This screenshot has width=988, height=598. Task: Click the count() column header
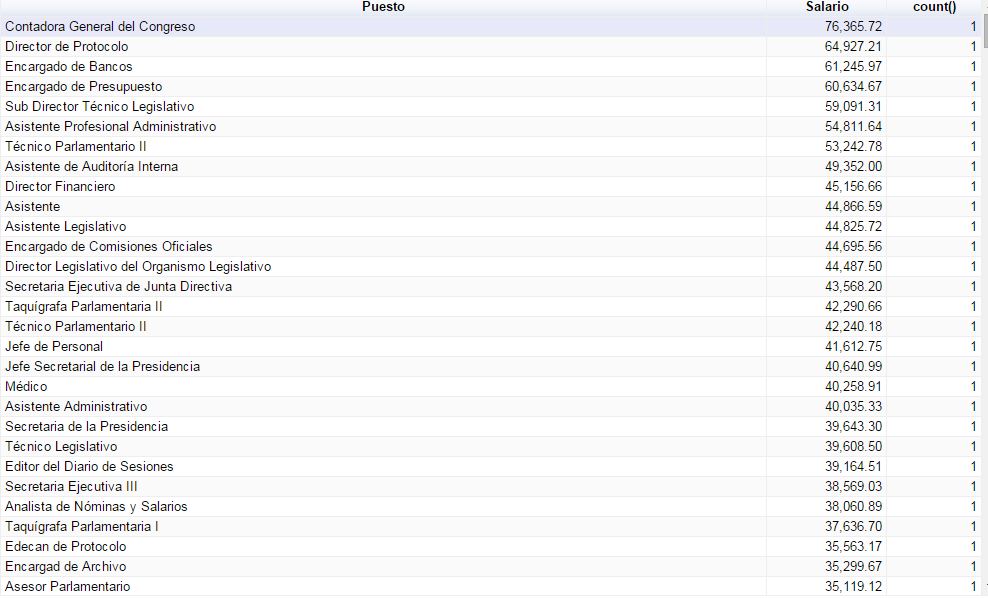click(x=934, y=7)
